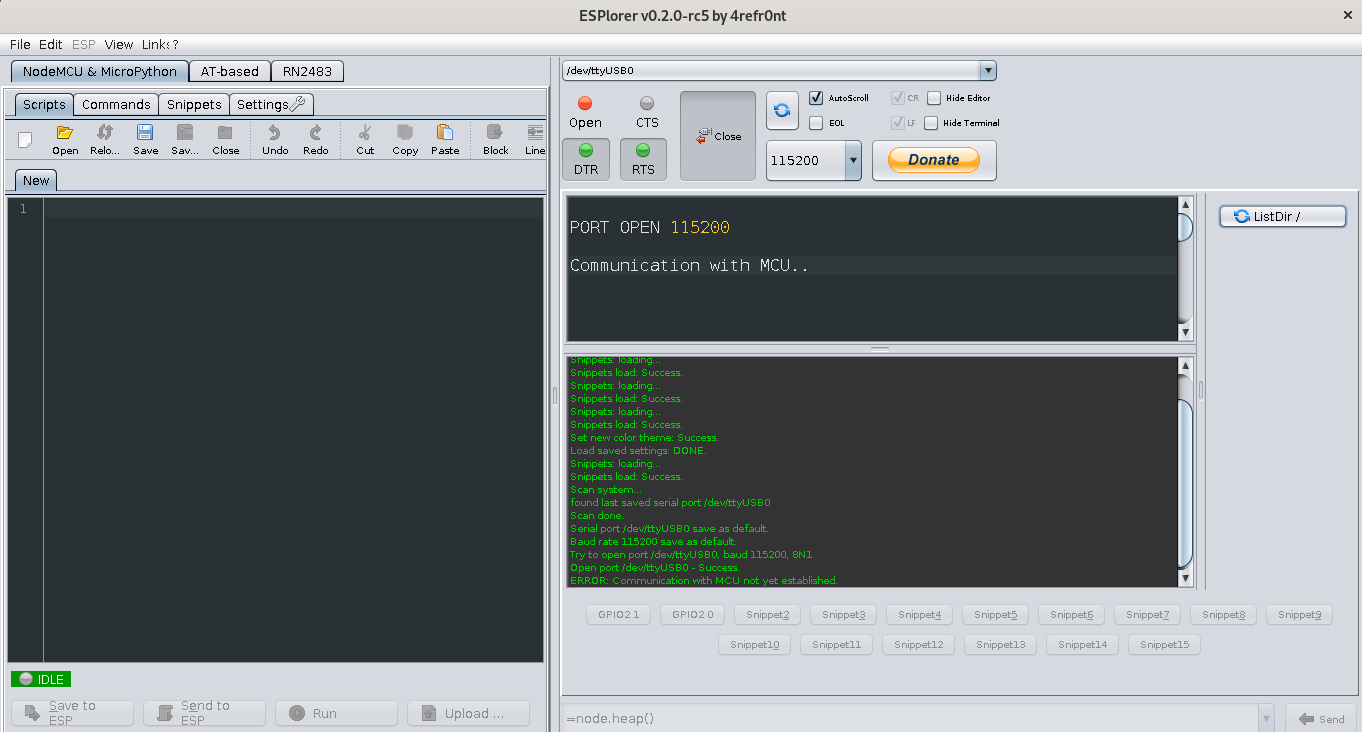Click the Save to ESP button

(x=72, y=713)
